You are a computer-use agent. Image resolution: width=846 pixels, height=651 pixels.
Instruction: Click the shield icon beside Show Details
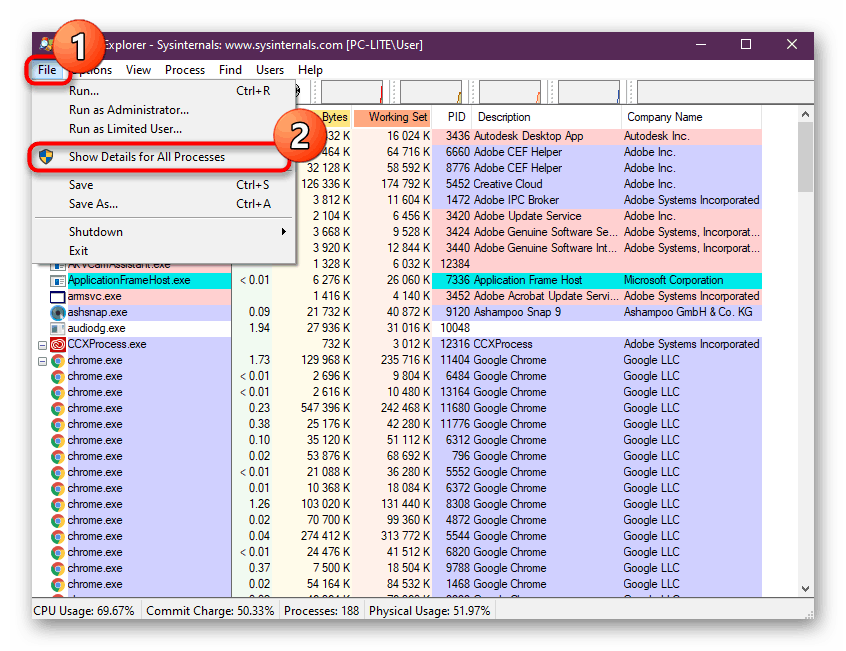coord(46,157)
